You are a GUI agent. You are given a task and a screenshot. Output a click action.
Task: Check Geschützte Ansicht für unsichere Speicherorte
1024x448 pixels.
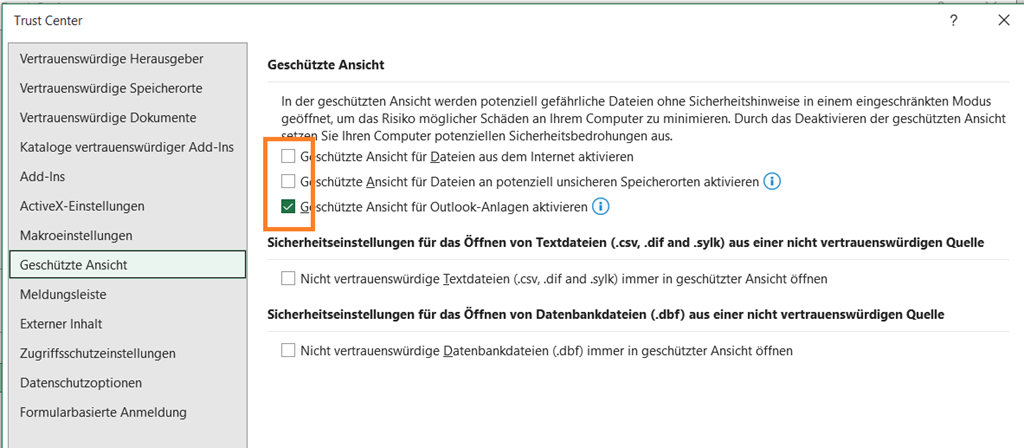(x=289, y=182)
